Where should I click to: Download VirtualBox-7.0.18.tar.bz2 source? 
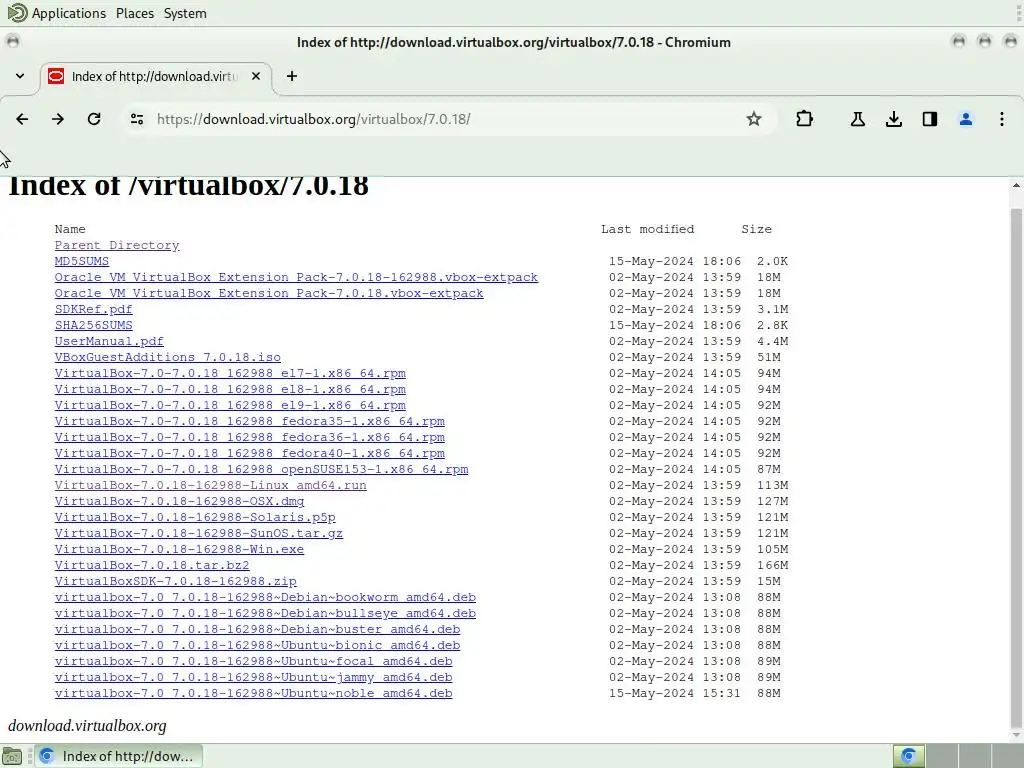pos(152,566)
